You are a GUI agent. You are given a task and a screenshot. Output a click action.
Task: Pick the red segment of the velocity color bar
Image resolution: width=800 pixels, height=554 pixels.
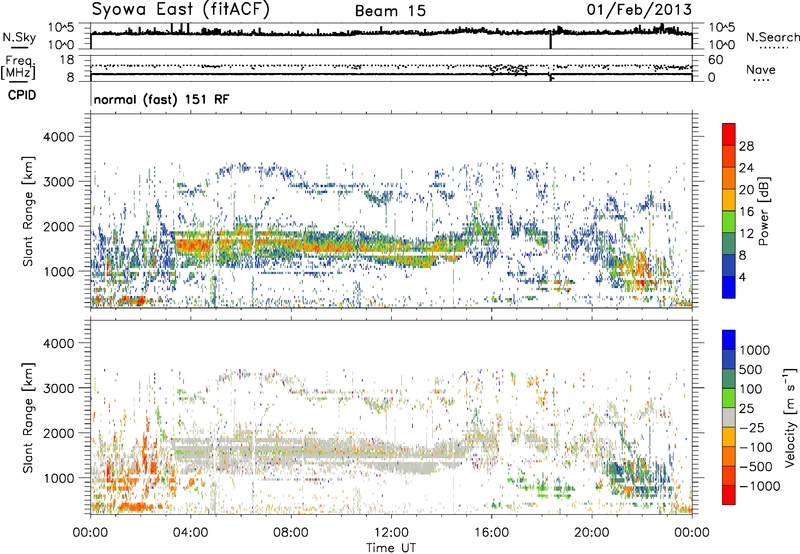point(729,495)
